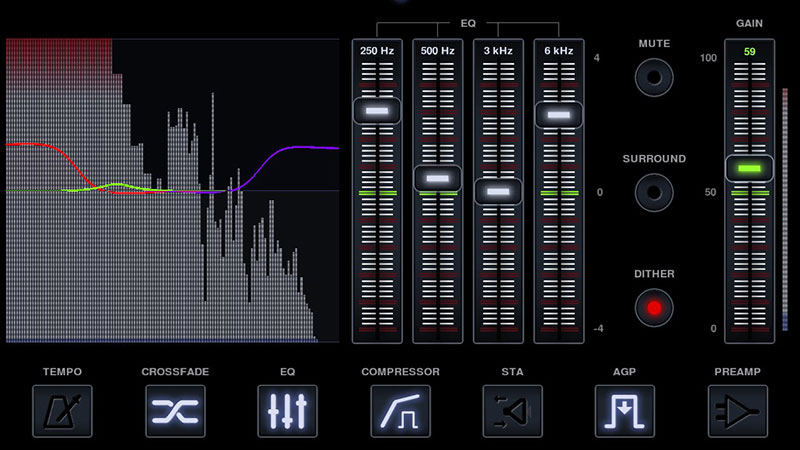
Task: Open the STA speaker icon
Action: point(512,411)
